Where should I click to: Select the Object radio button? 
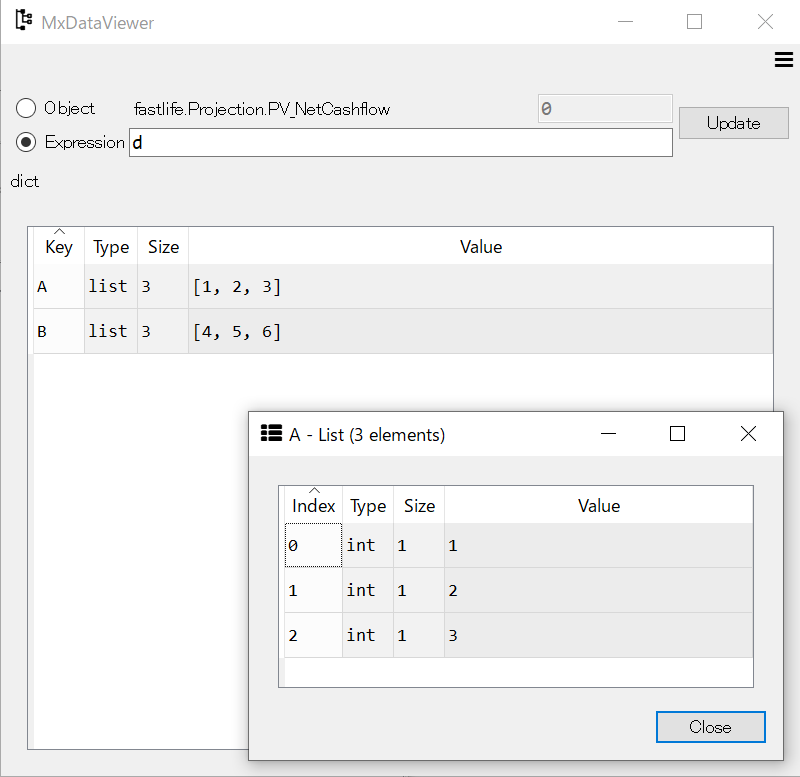tap(26, 108)
